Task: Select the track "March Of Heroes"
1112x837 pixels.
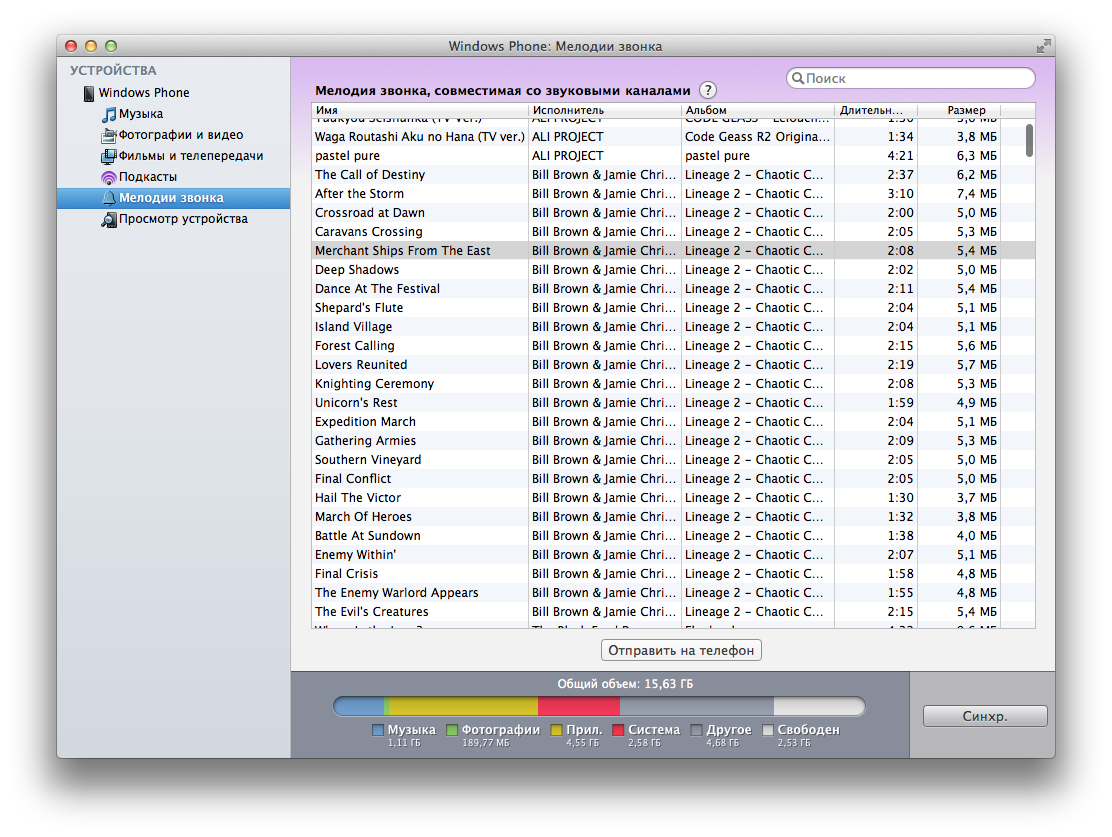Action: pyautogui.click(x=673, y=517)
